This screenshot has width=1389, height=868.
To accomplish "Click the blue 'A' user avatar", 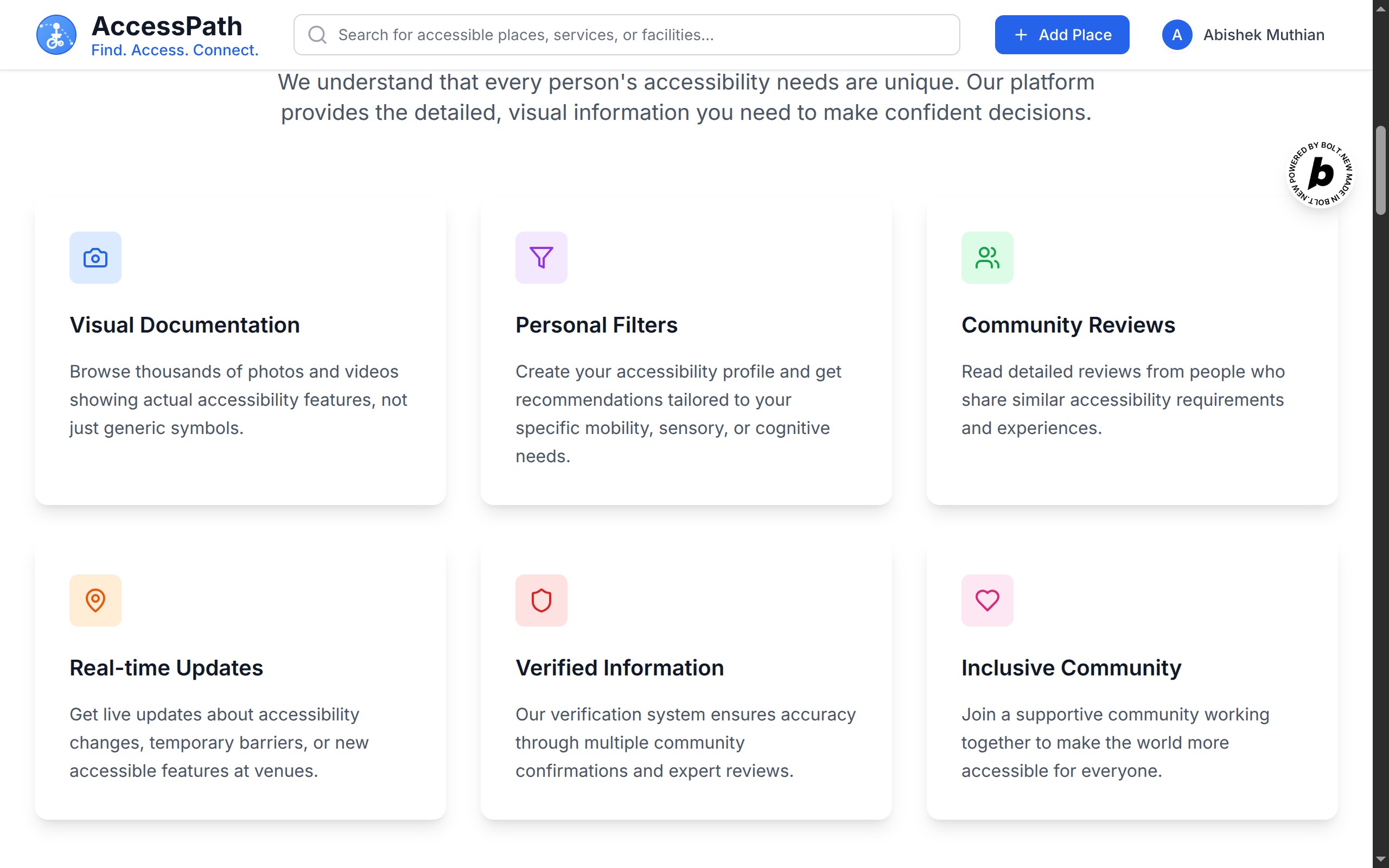I will point(1177,35).
